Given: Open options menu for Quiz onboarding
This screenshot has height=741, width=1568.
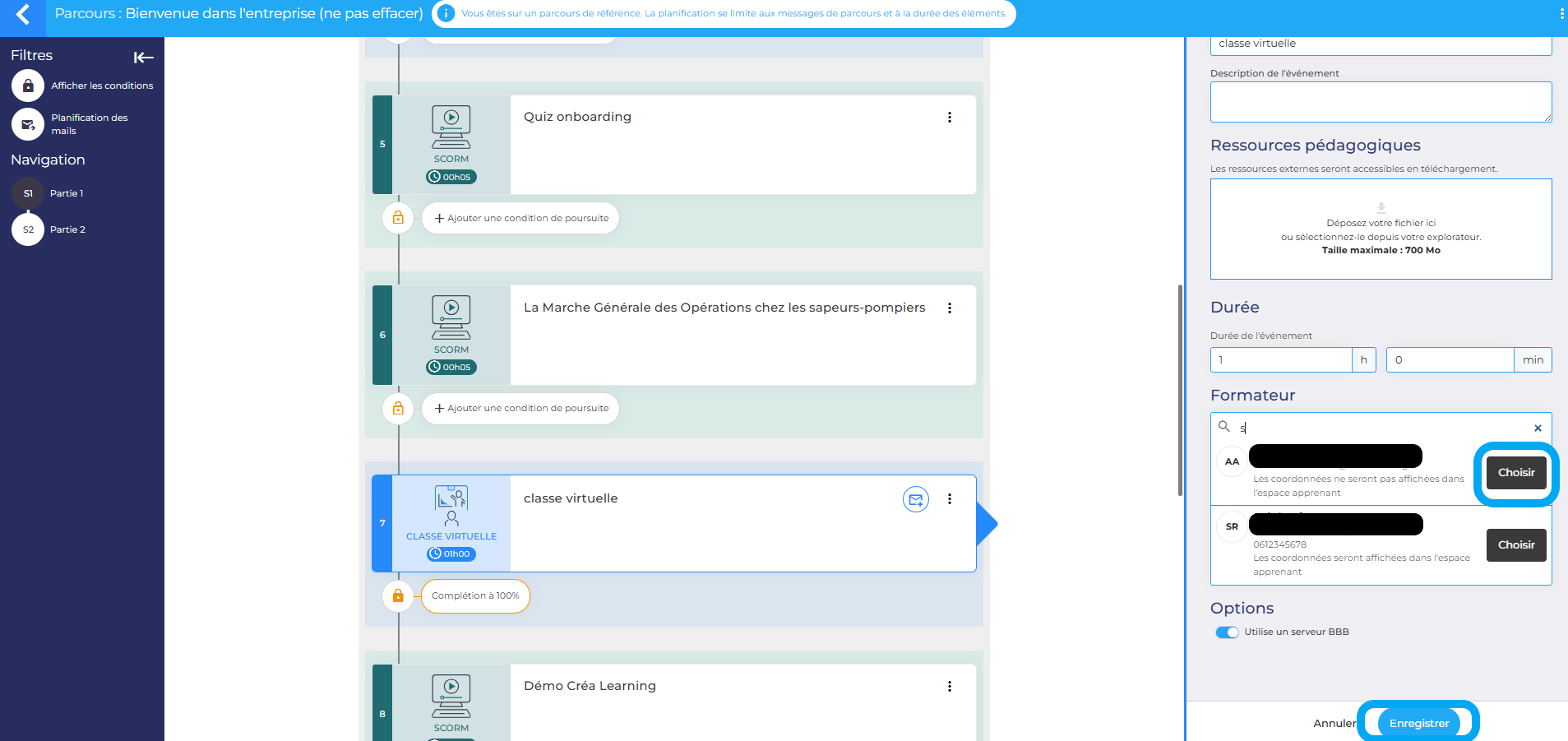Looking at the screenshot, I should (950, 118).
